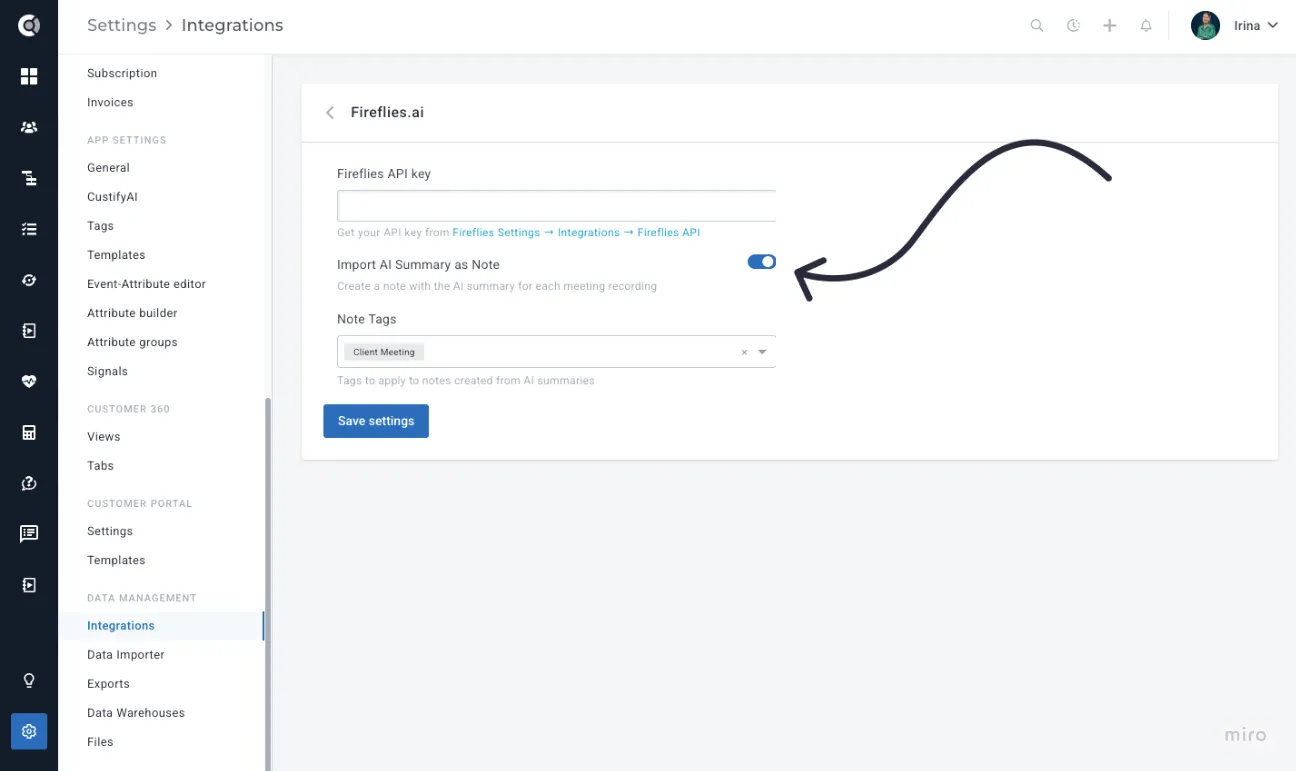Open Tabs under Customer 360

(x=100, y=466)
